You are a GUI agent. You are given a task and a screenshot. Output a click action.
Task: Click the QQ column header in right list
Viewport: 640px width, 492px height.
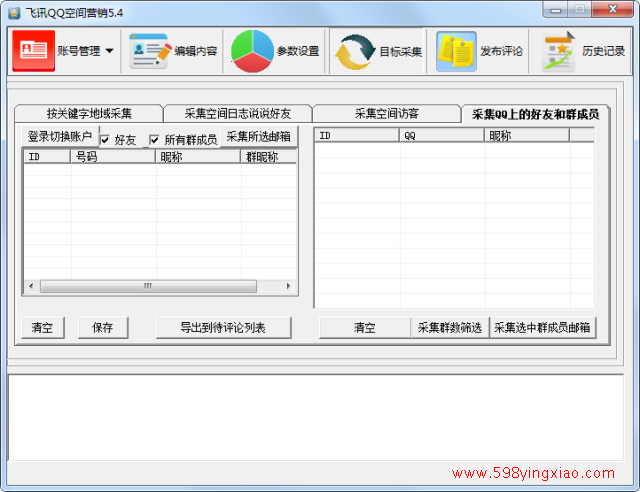click(x=442, y=135)
